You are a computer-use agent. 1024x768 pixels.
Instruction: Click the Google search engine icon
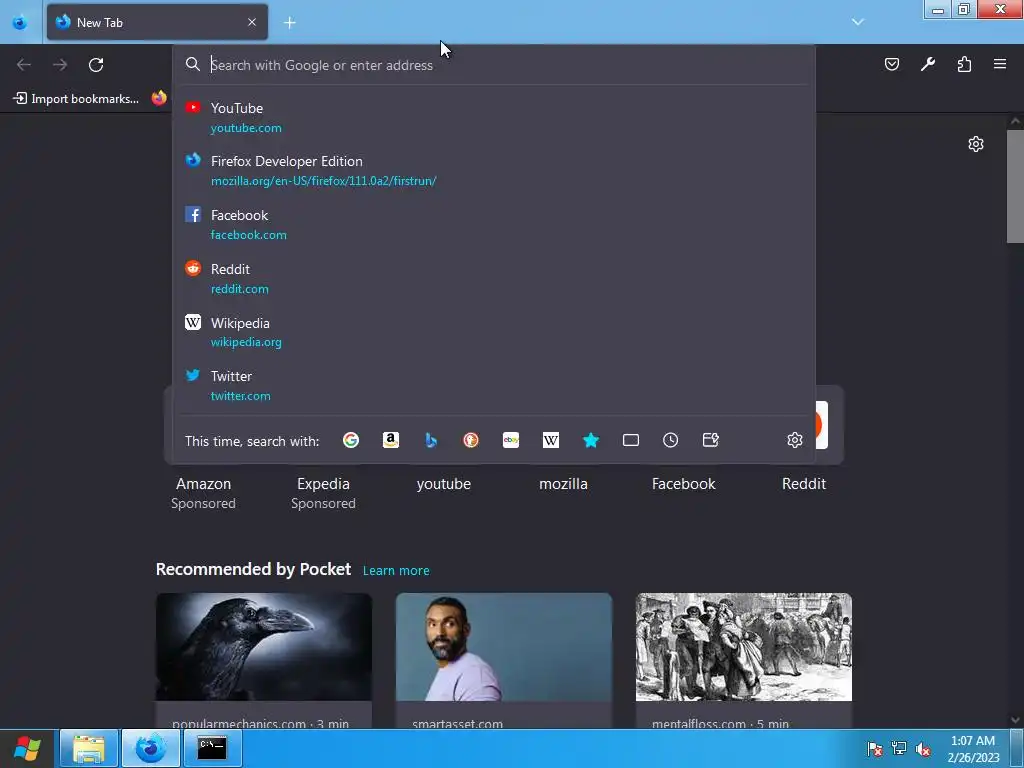tap(351, 440)
